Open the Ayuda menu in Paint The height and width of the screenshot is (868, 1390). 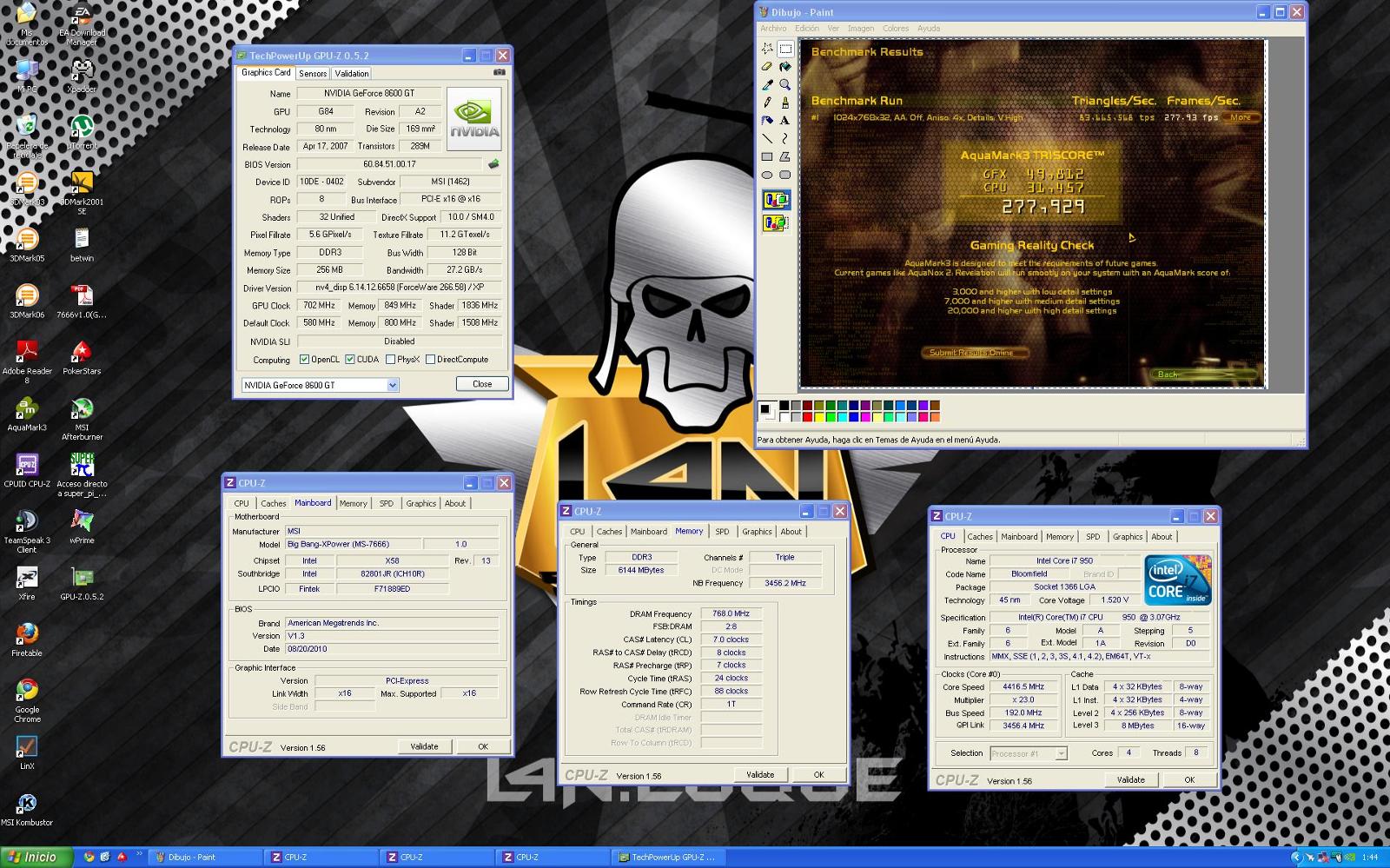coord(929,29)
